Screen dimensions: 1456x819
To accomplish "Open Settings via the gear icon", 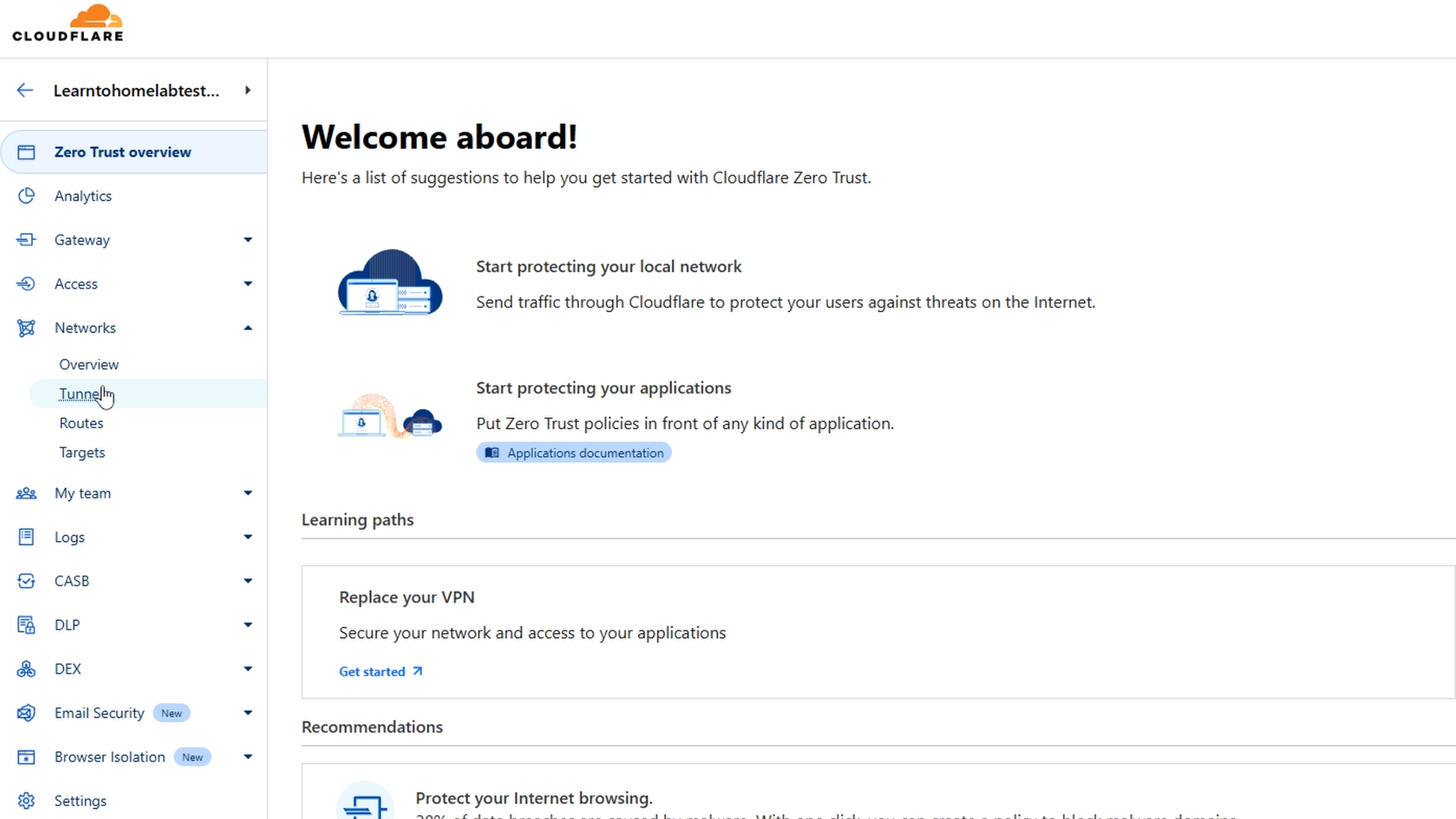I will coord(26,800).
